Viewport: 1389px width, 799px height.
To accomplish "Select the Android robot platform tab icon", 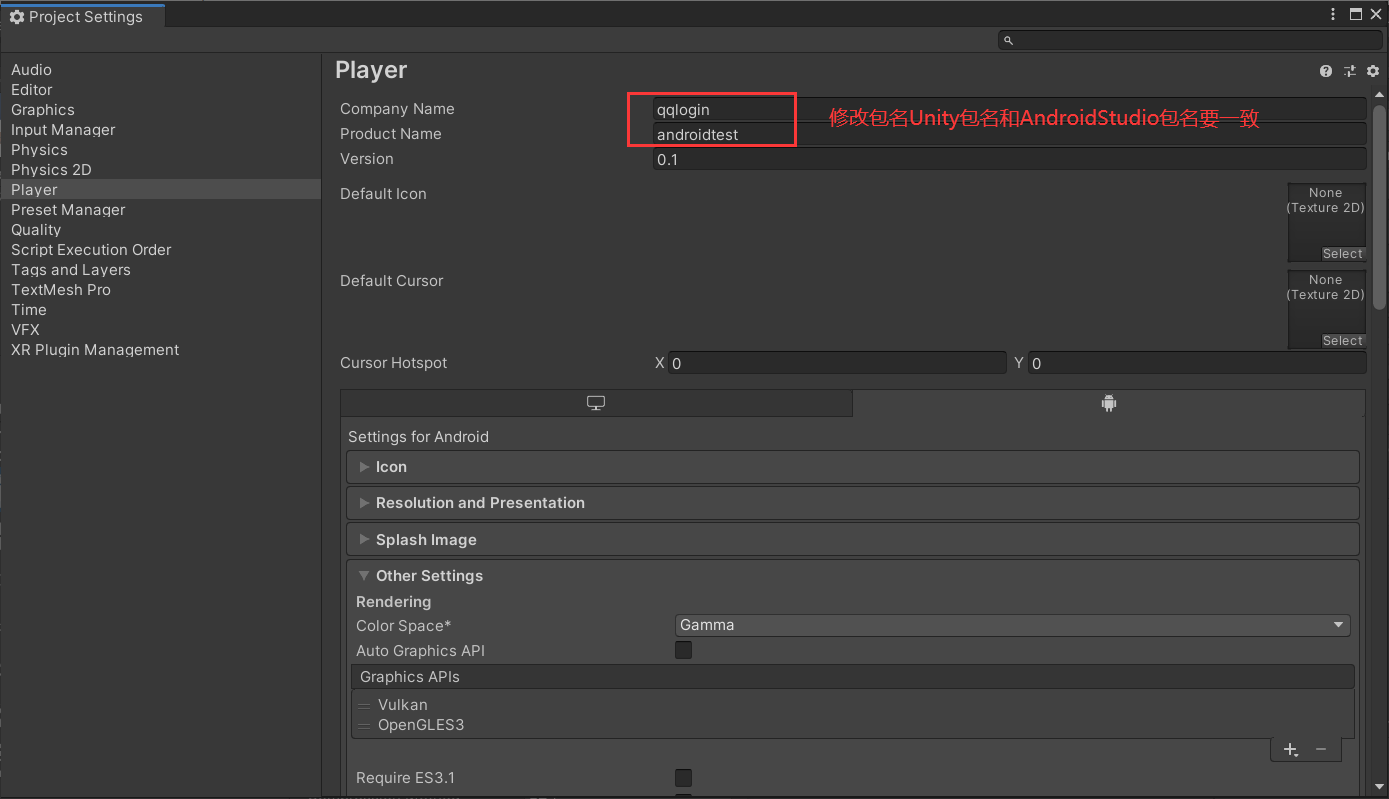I will point(1108,402).
